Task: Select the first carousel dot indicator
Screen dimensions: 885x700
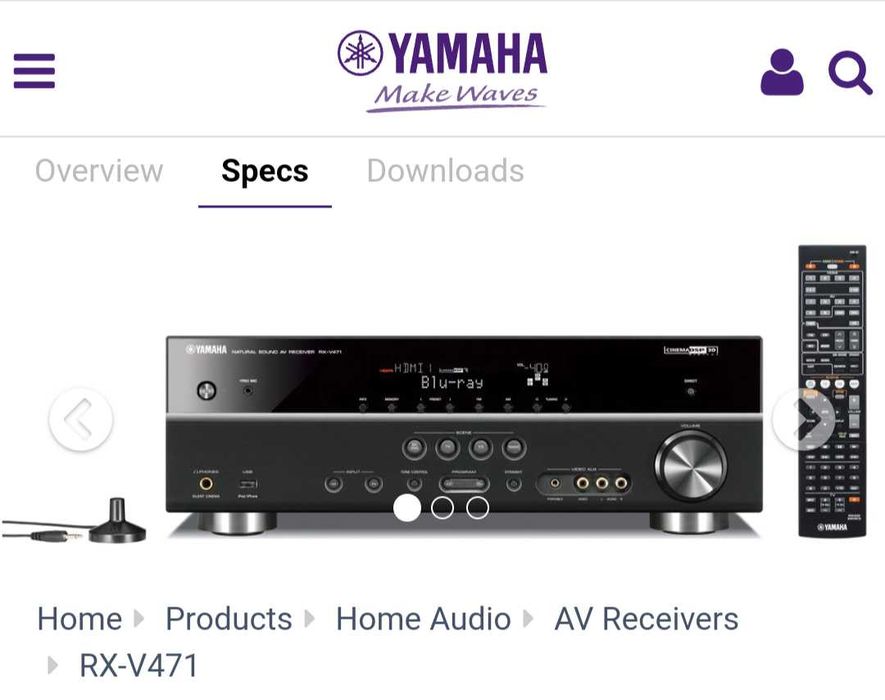Action: coord(406,508)
